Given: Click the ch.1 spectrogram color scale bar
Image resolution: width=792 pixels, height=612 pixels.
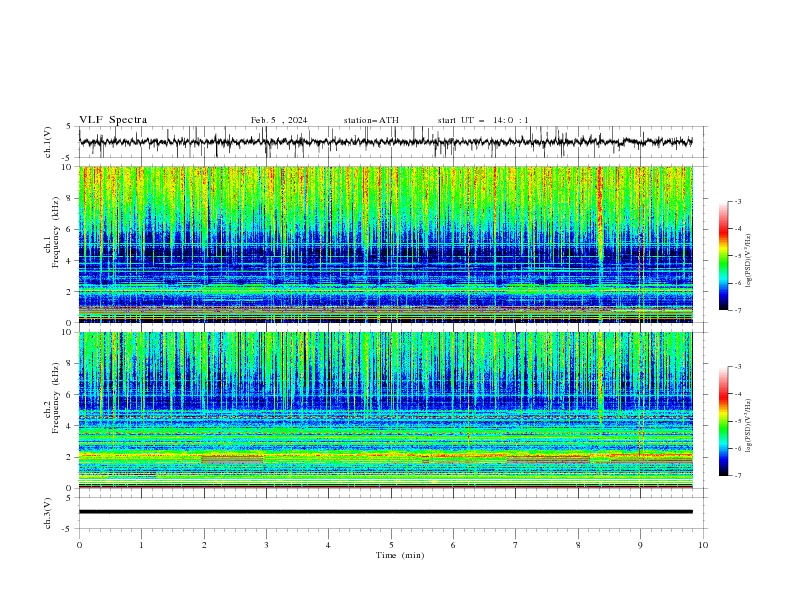Looking at the screenshot, I should (x=723, y=256).
